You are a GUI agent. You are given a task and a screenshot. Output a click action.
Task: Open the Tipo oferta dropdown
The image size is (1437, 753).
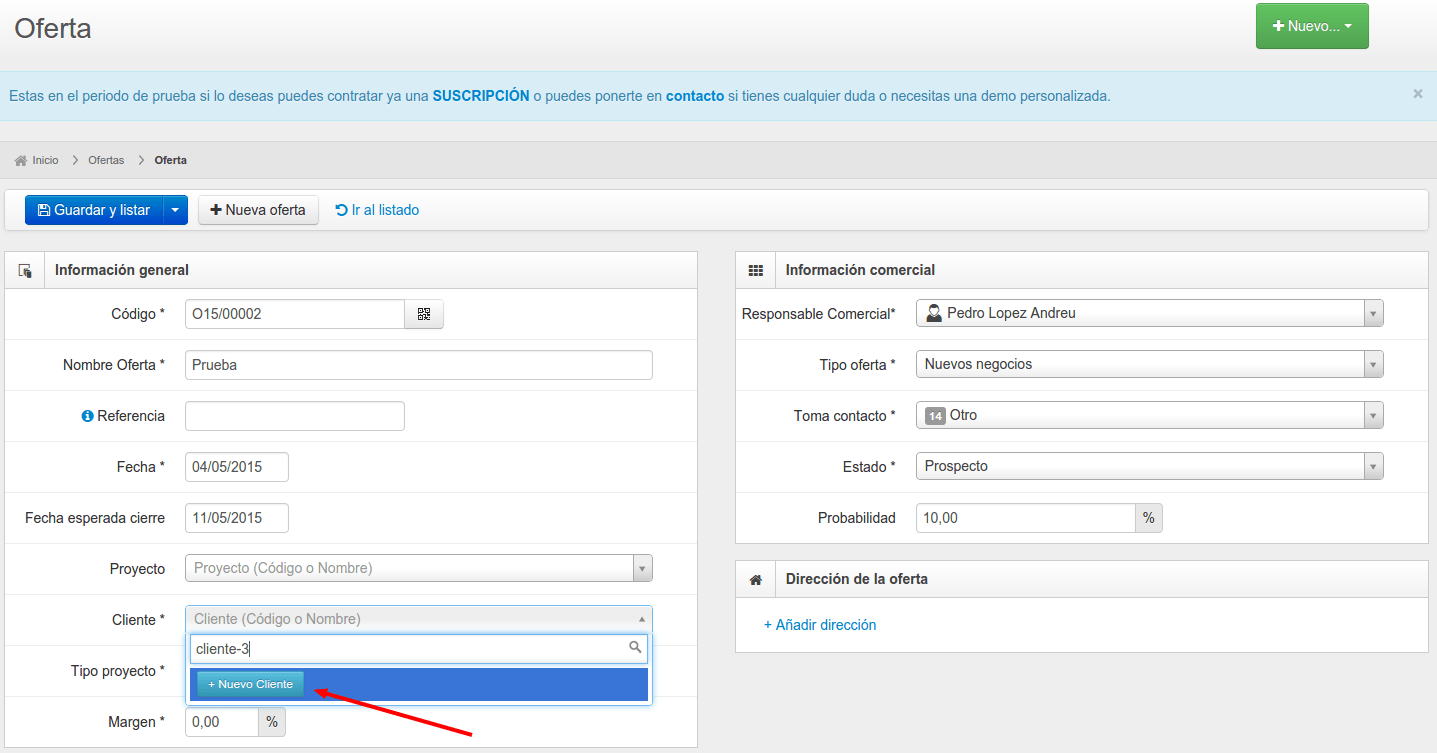pos(1374,364)
